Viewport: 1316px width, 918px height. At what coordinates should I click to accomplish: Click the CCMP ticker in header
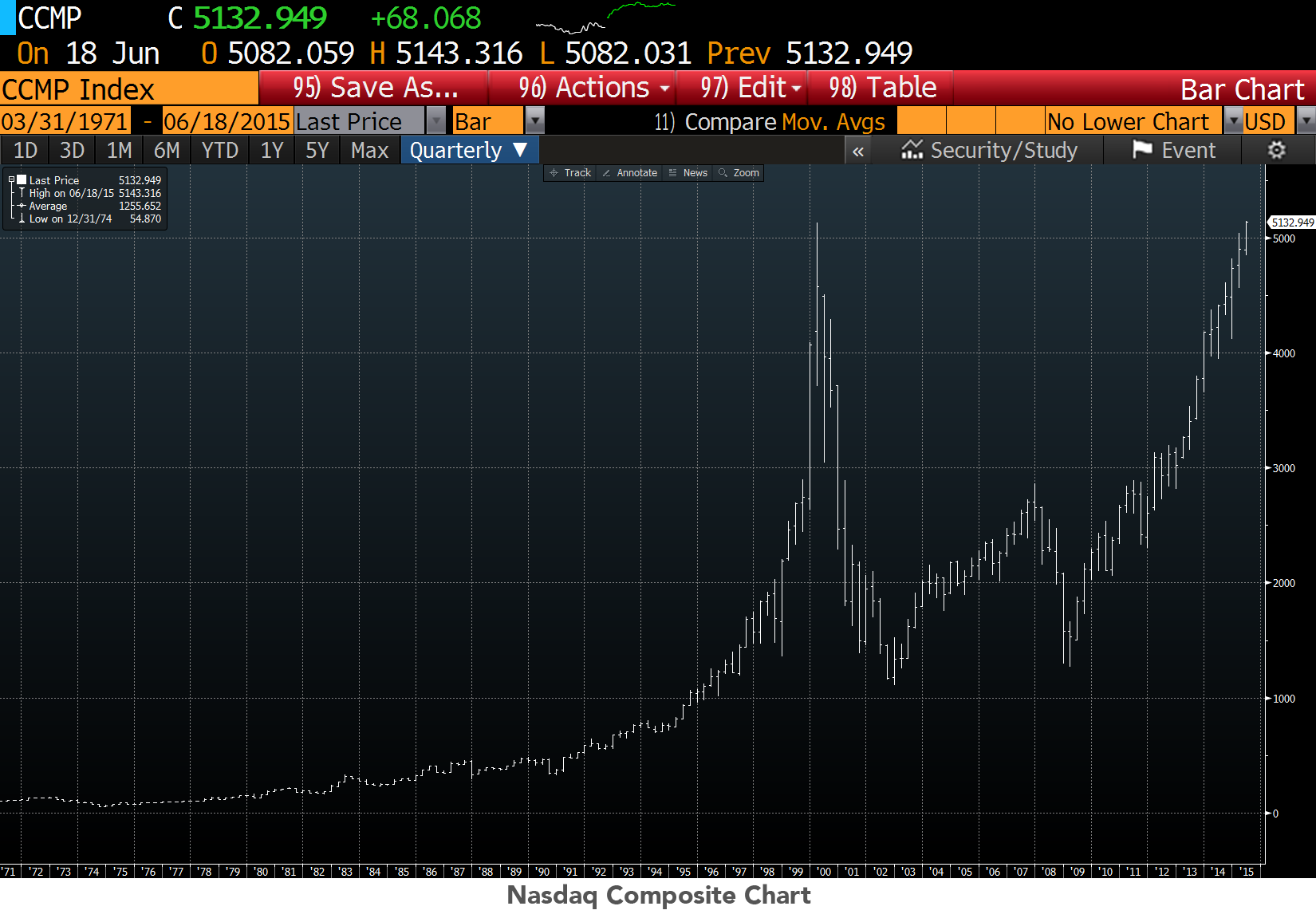point(49,18)
